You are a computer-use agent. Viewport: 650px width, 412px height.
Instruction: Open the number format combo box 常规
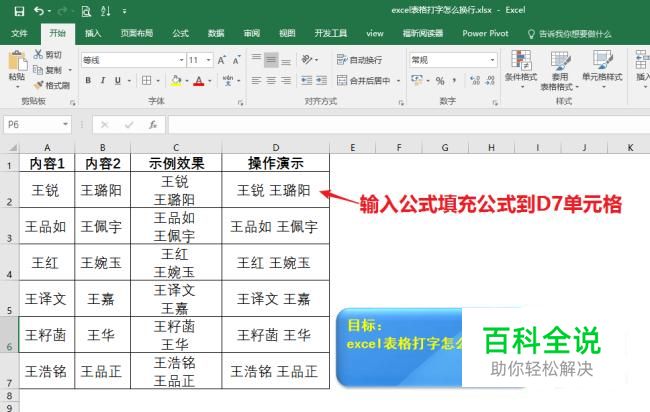[453, 60]
